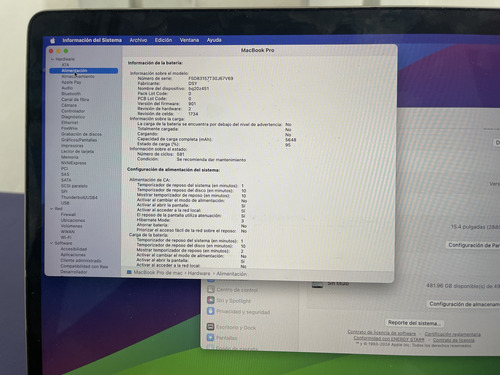Select Bluetooth in the sidebar
The height and width of the screenshot is (375, 500).
(x=71, y=94)
